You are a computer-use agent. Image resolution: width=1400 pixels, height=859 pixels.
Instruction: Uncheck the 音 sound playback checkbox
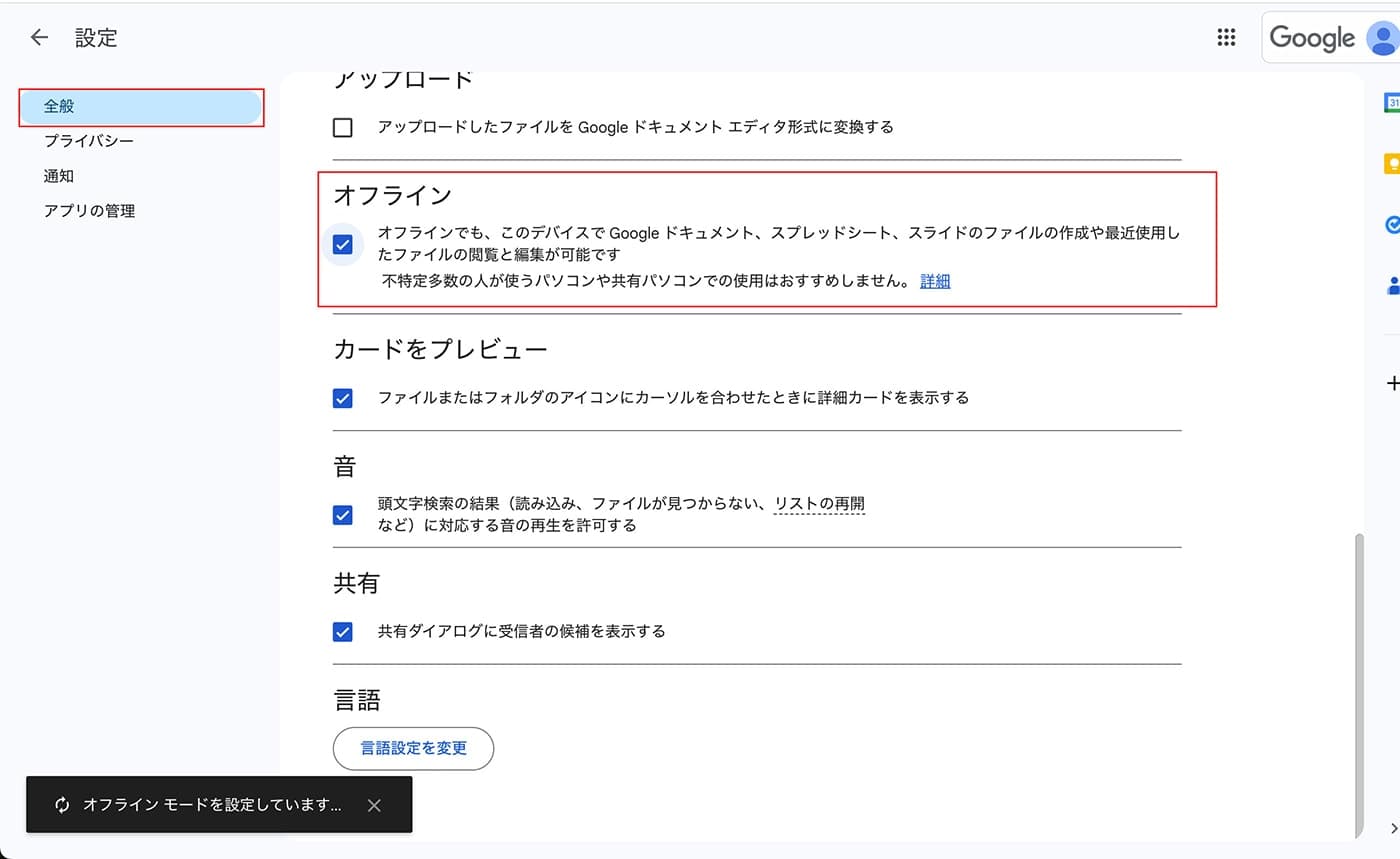tap(343, 515)
